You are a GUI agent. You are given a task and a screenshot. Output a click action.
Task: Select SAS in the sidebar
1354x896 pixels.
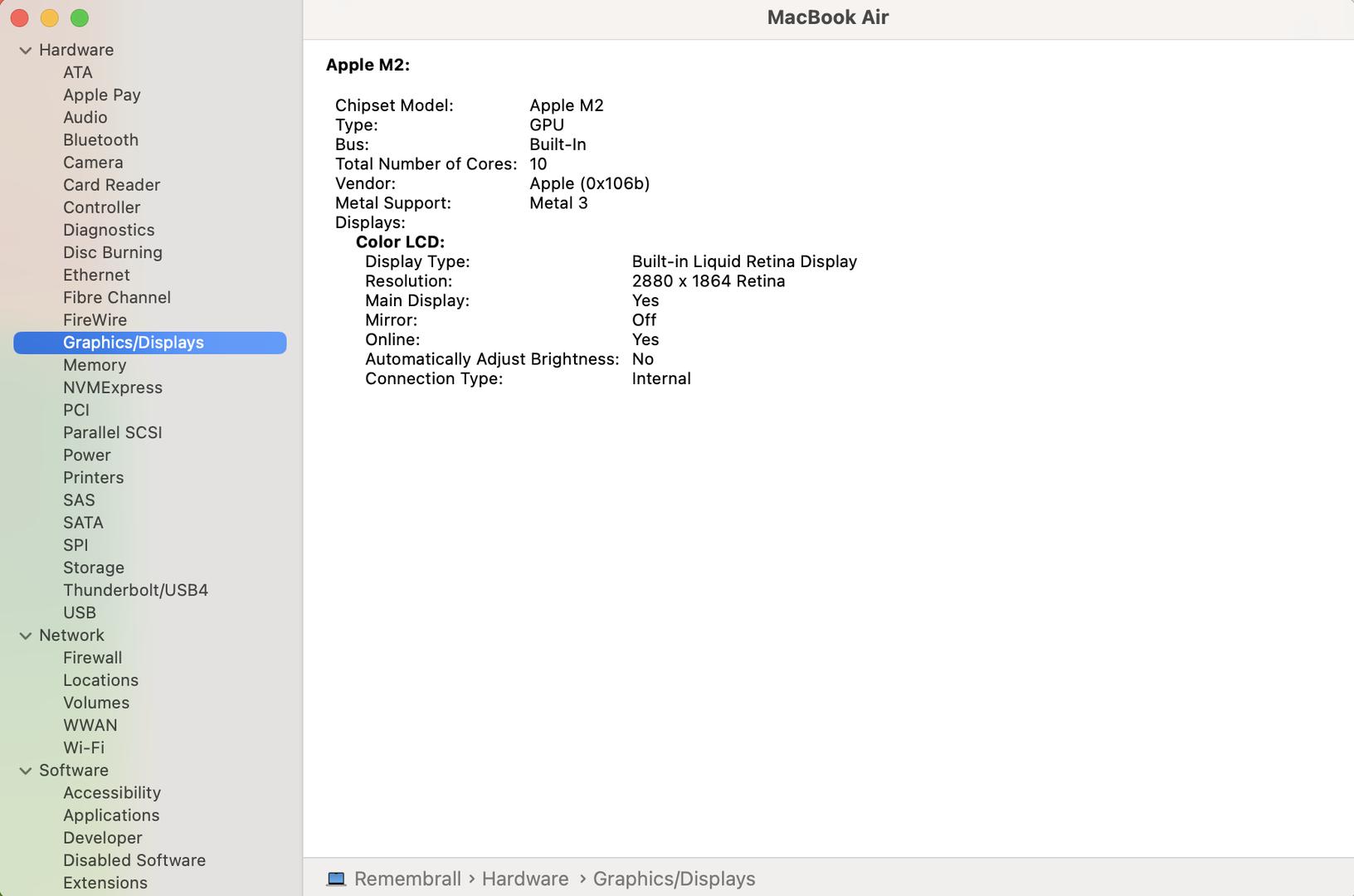[x=79, y=499]
